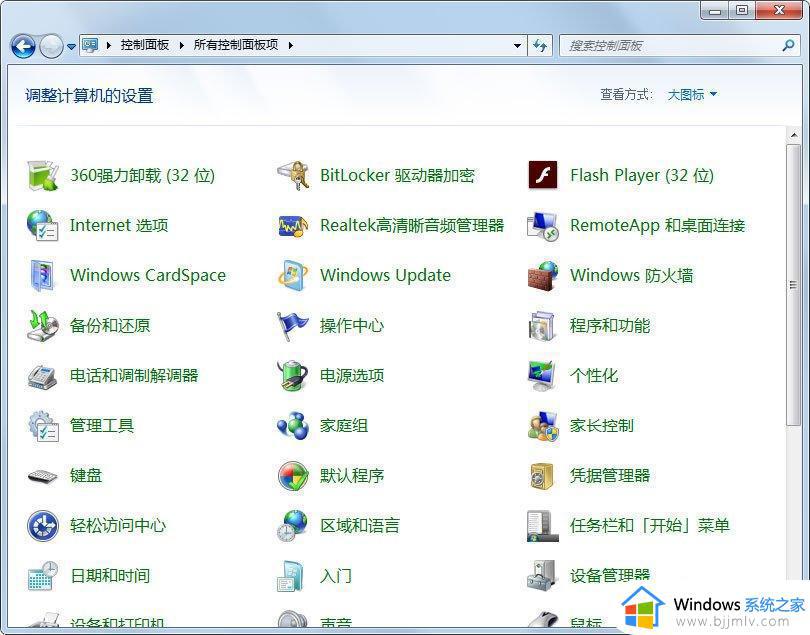Maximize the Control Panel window
The width and height of the screenshot is (810, 635).
(742, 10)
